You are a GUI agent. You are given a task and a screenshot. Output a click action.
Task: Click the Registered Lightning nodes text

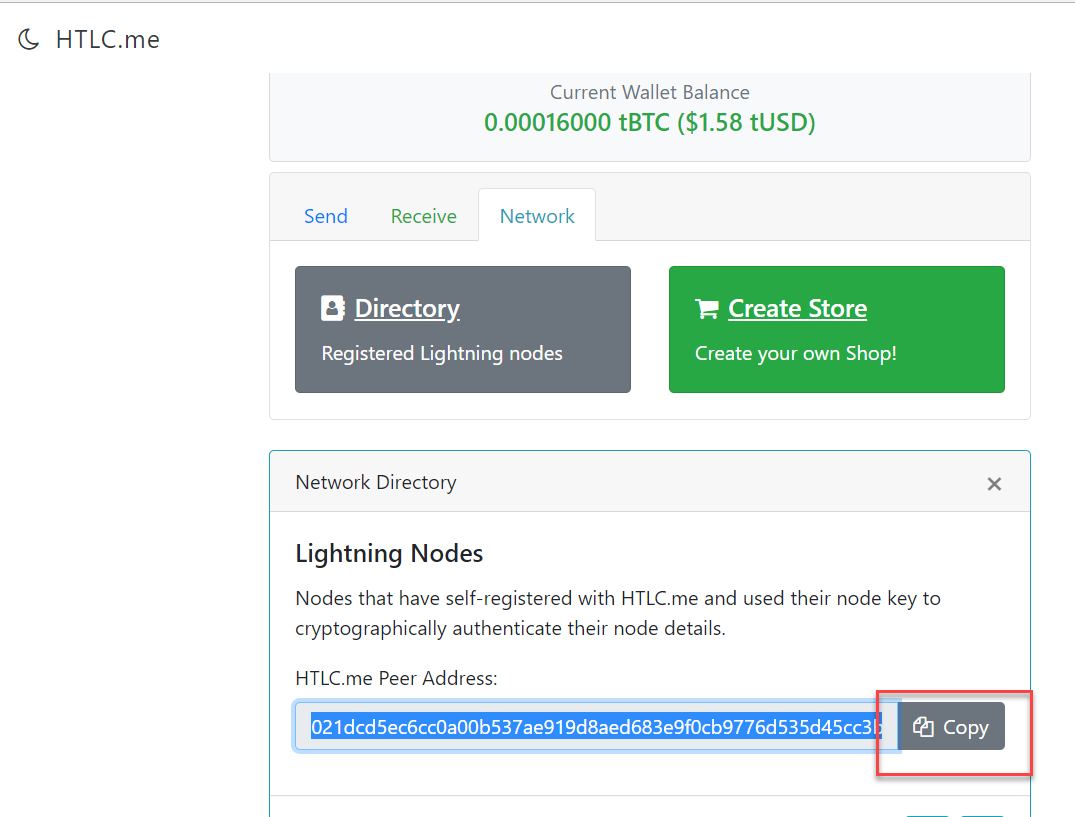[442, 354]
